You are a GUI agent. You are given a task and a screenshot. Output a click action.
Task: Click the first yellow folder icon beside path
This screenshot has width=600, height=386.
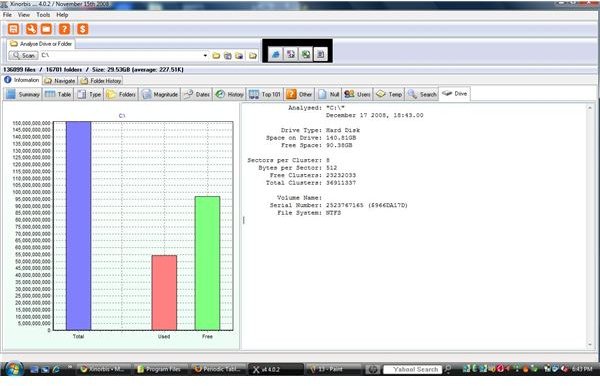click(216, 55)
